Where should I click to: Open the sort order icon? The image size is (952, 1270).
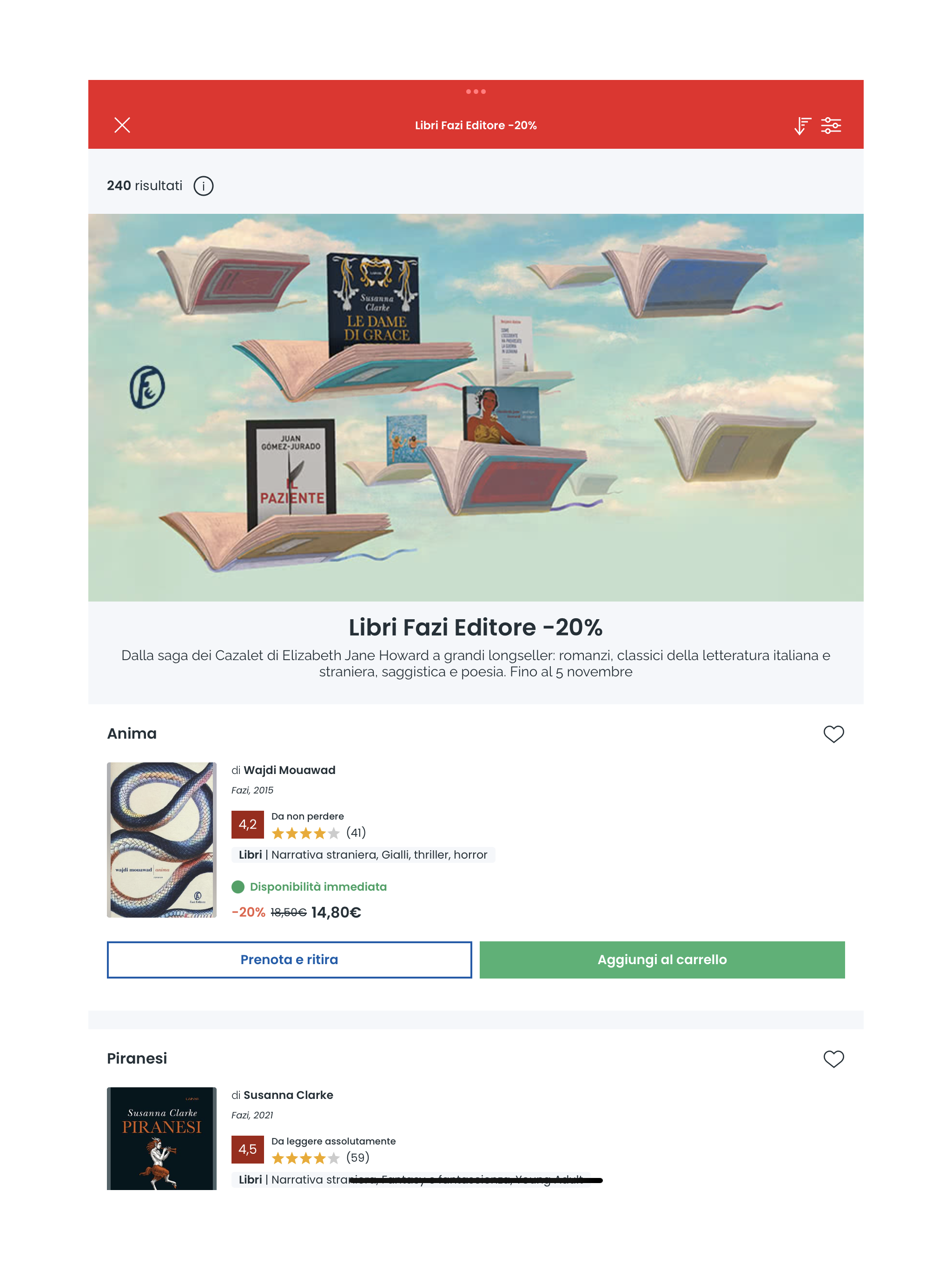(x=801, y=126)
